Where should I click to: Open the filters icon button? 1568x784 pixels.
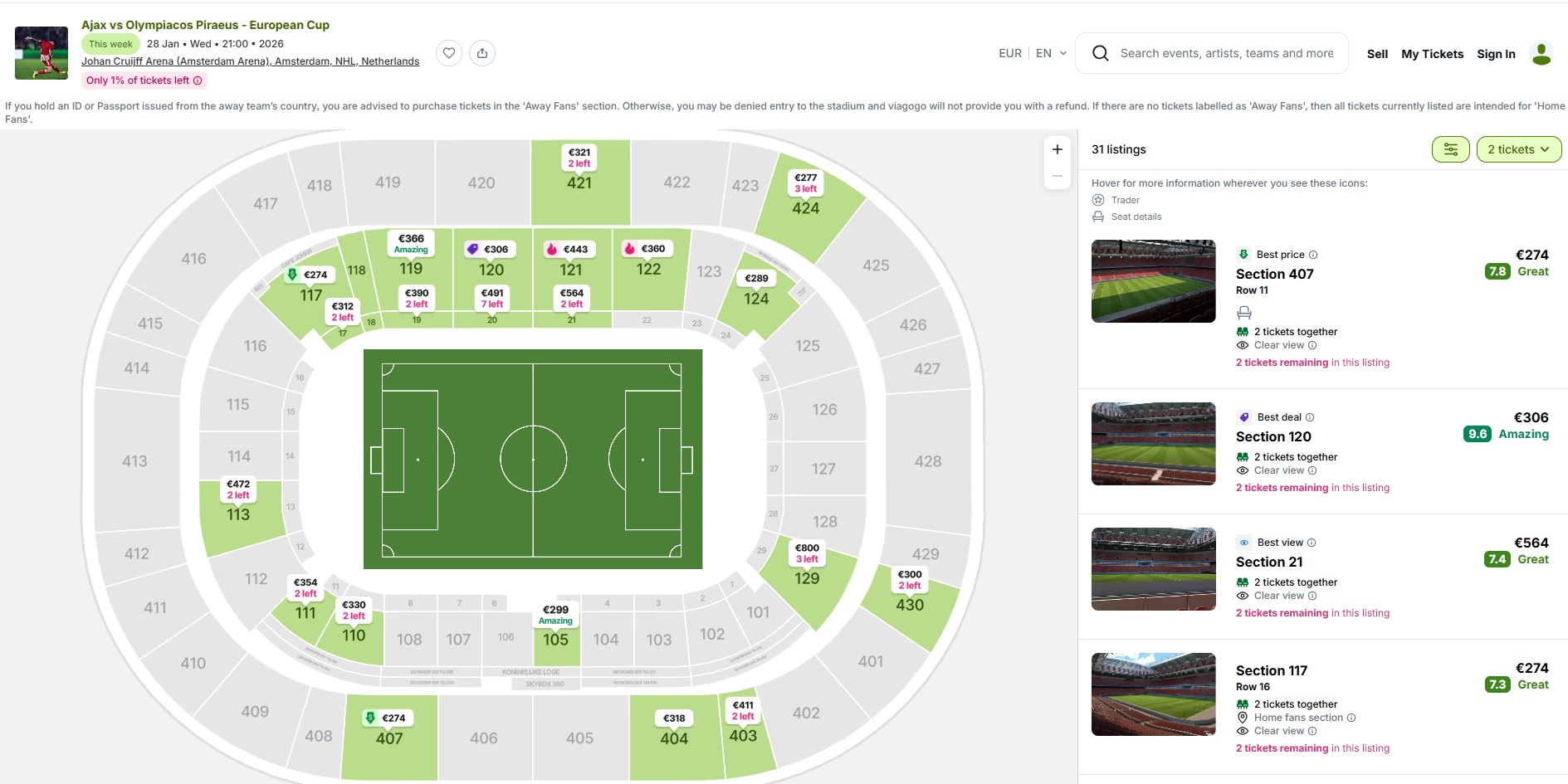coord(1450,149)
